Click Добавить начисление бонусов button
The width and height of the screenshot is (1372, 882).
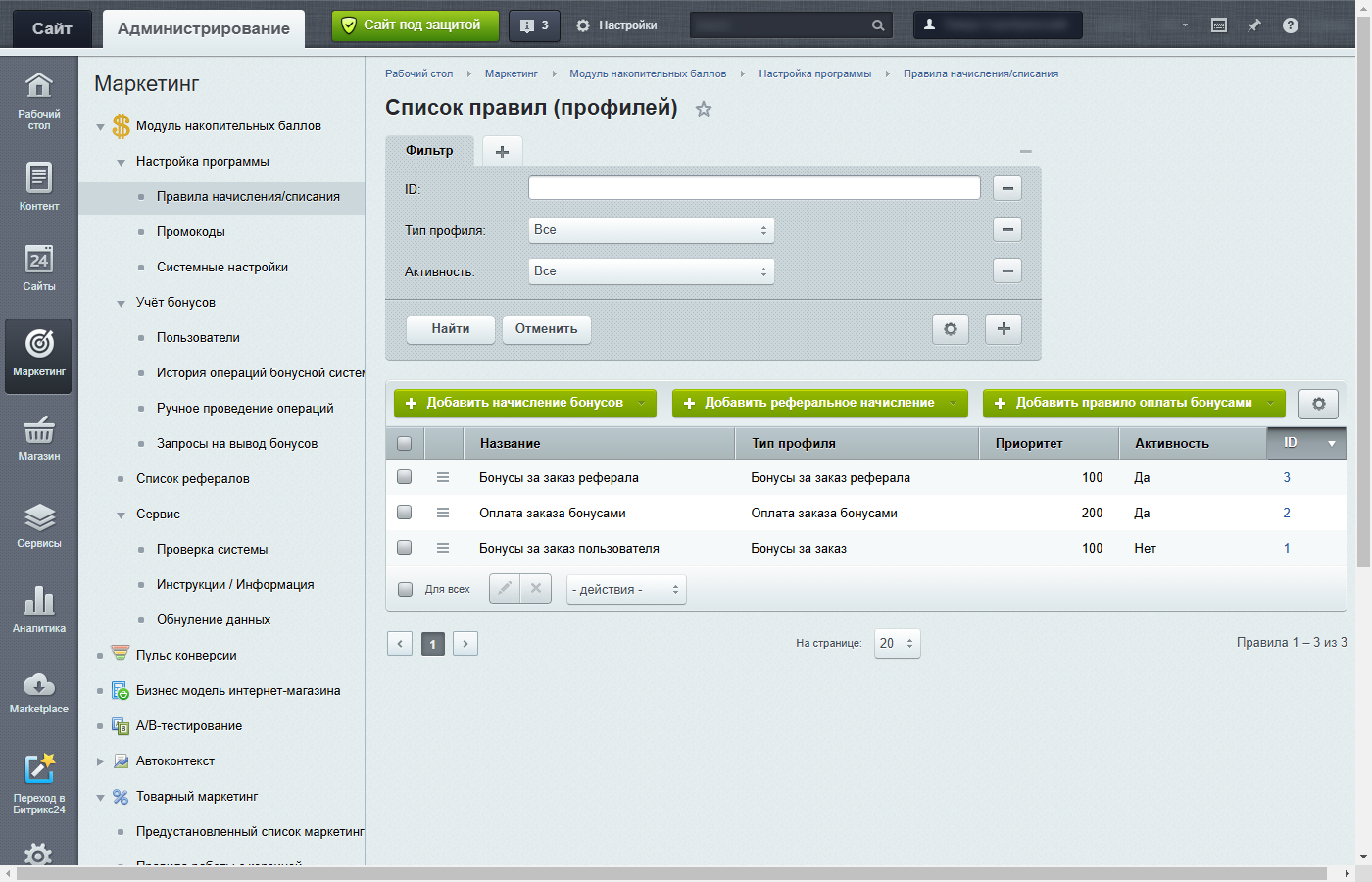(x=525, y=403)
